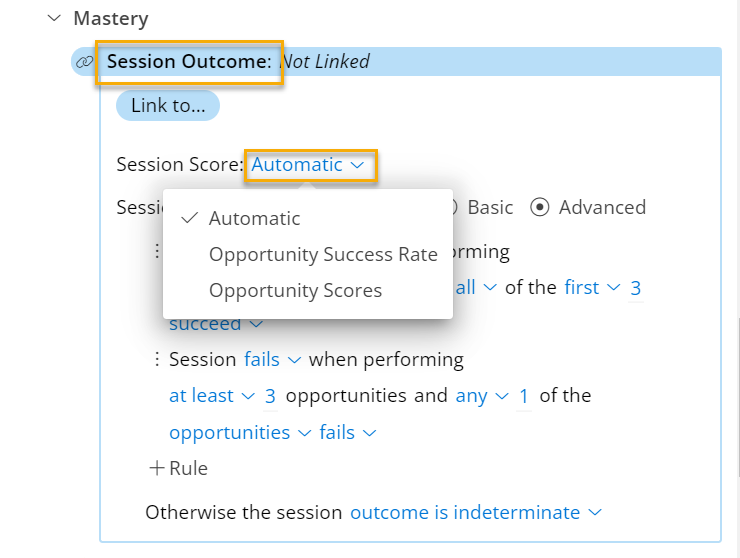Click the link icon beside Session Outcome
The width and height of the screenshot is (740, 558).
(85, 62)
